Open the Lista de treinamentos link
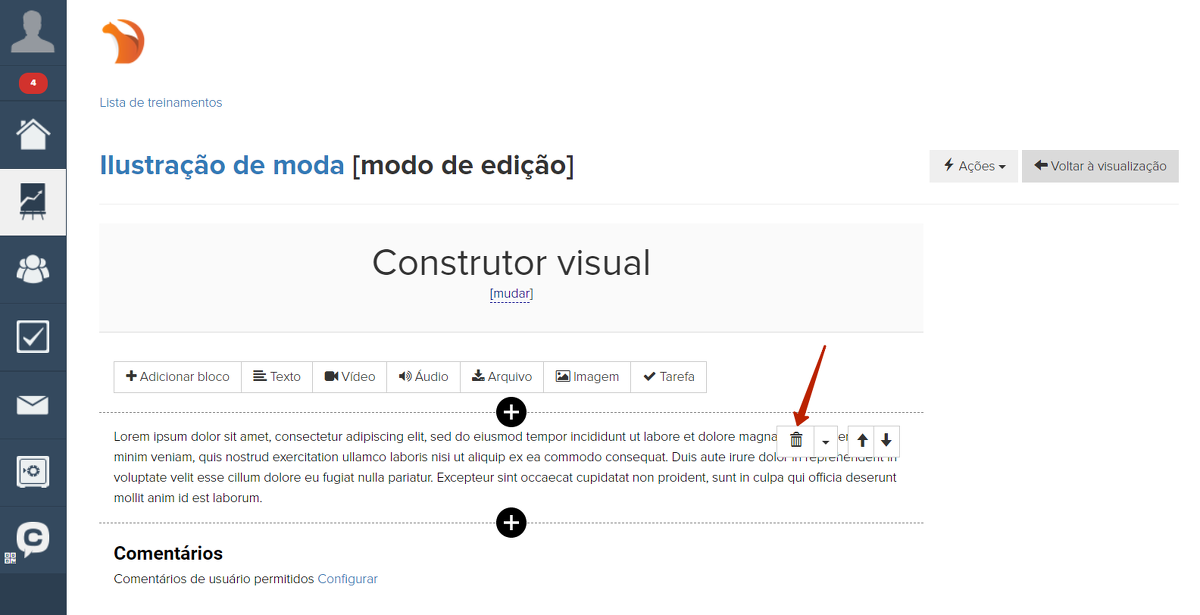The width and height of the screenshot is (1200, 615). [x=161, y=103]
